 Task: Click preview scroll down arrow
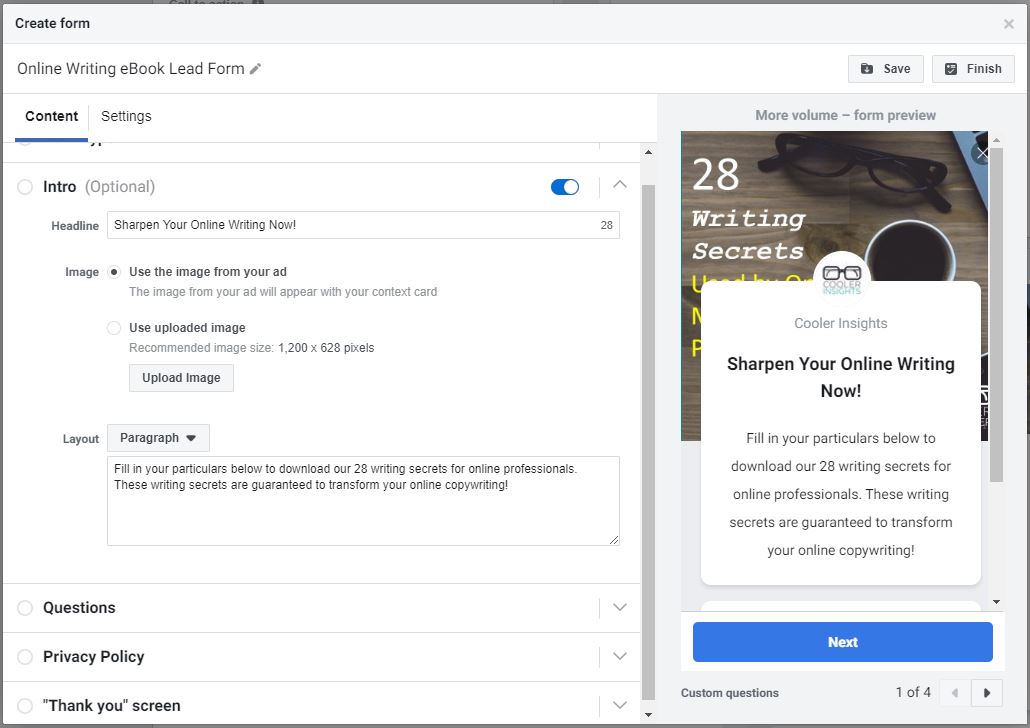click(996, 602)
